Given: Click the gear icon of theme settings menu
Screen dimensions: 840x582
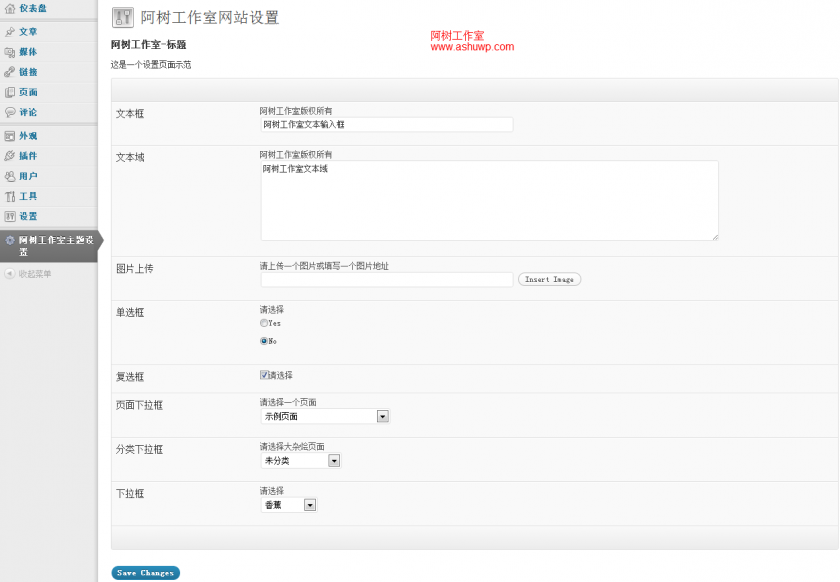Looking at the screenshot, I should [x=10, y=240].
